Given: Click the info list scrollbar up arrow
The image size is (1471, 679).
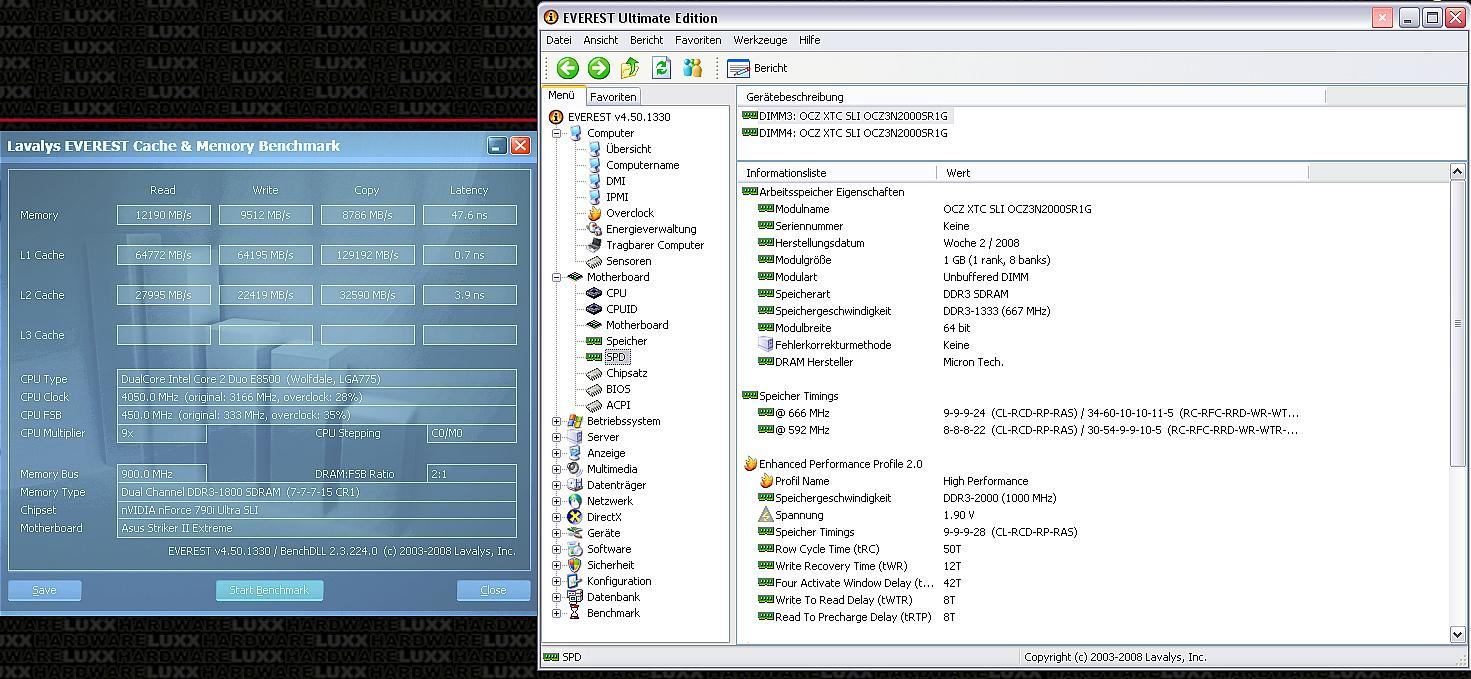Looking at the screenshot, I should (1457, 173).
